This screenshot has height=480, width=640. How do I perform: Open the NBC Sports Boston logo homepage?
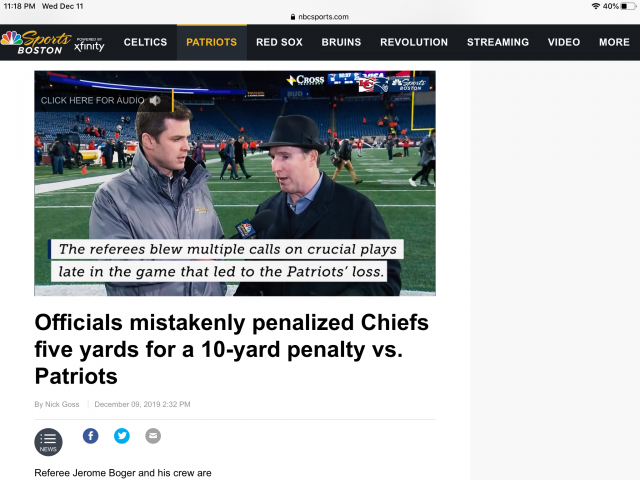coord(36,42)
